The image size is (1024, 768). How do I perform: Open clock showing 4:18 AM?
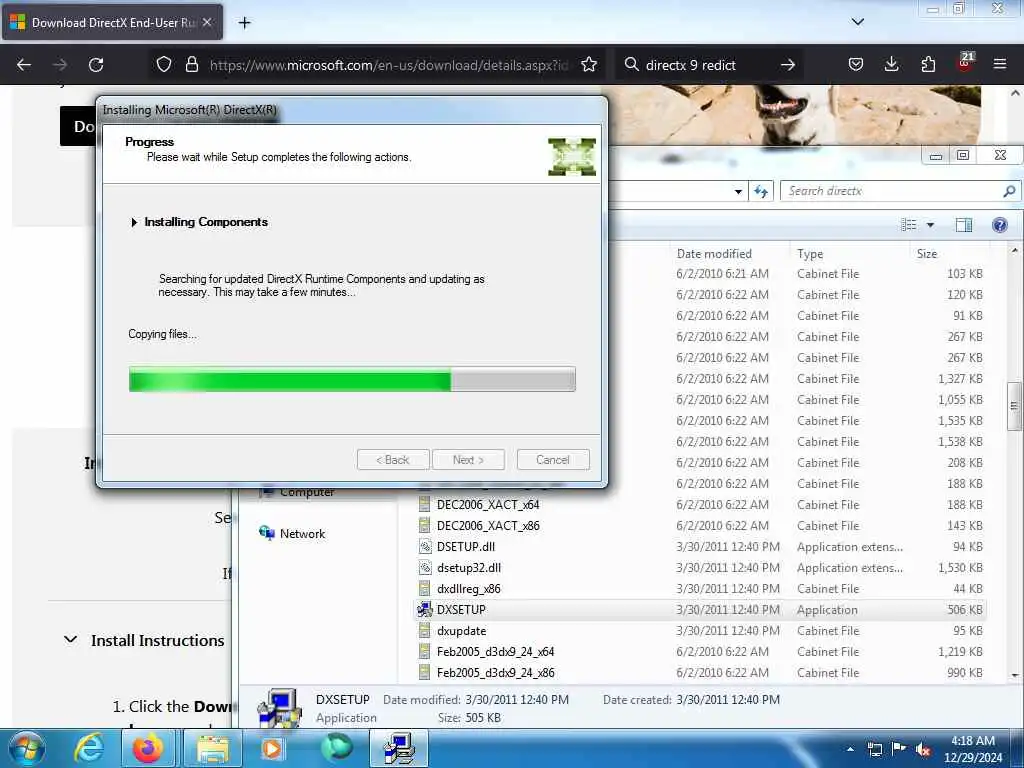point(973,749)
